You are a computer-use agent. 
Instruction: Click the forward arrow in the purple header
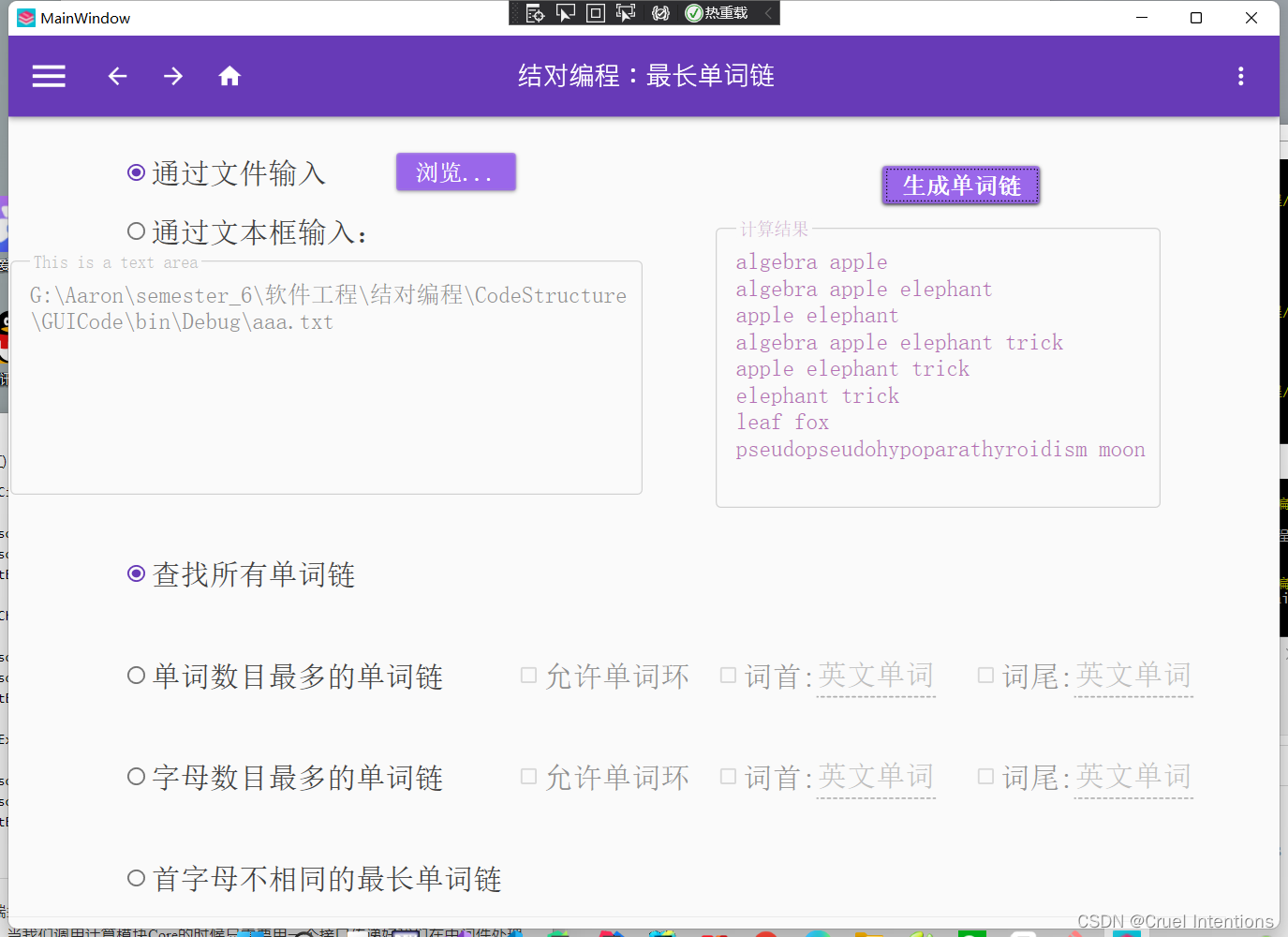pyautogui.click(x=172, y=76)
